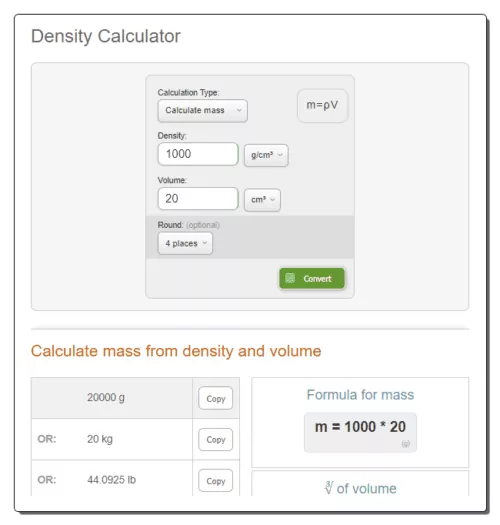Viewport: 500px width, 525px height.
Task: Open the Calculation Type dropdown
Action: click(203, 110)
